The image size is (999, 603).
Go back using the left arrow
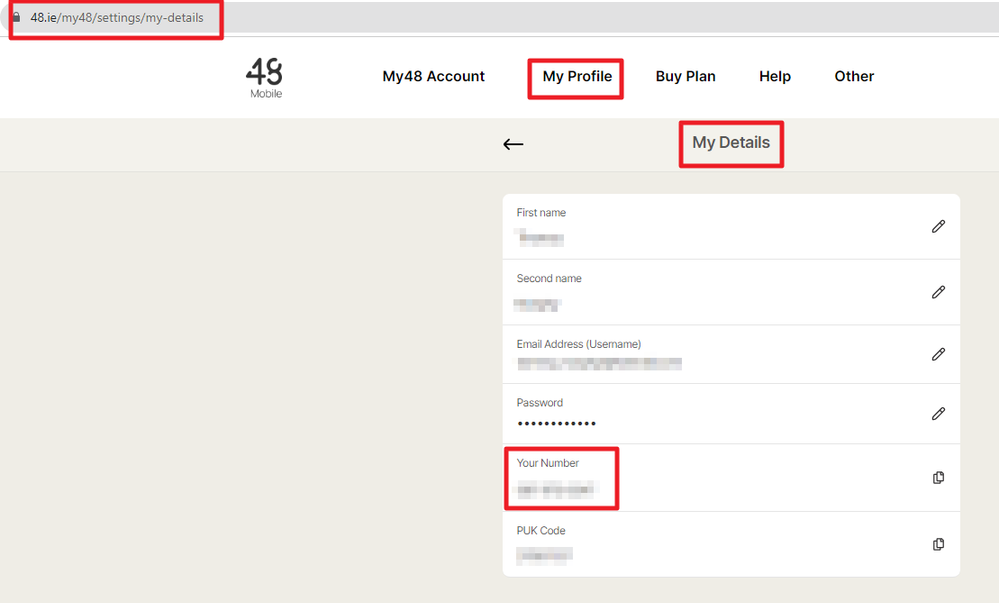(x=513, y=144)
